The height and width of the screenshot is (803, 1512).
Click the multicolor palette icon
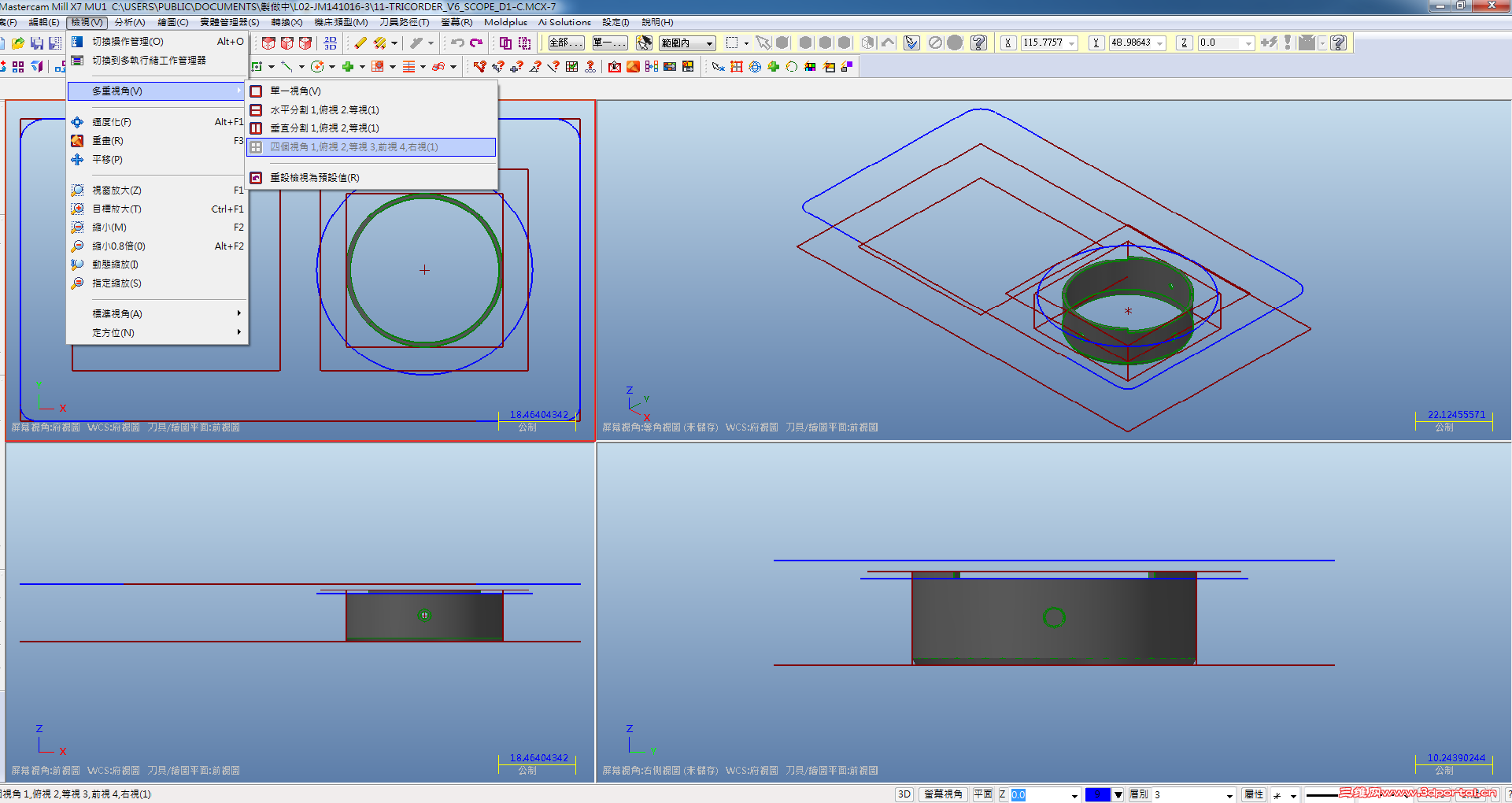point(810,67)
